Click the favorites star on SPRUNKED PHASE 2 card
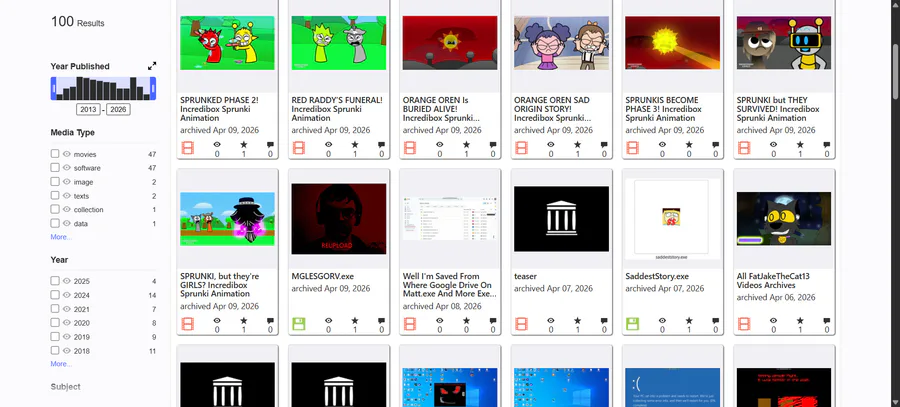This screenshot has width=900, height=407. coord(243,145)
